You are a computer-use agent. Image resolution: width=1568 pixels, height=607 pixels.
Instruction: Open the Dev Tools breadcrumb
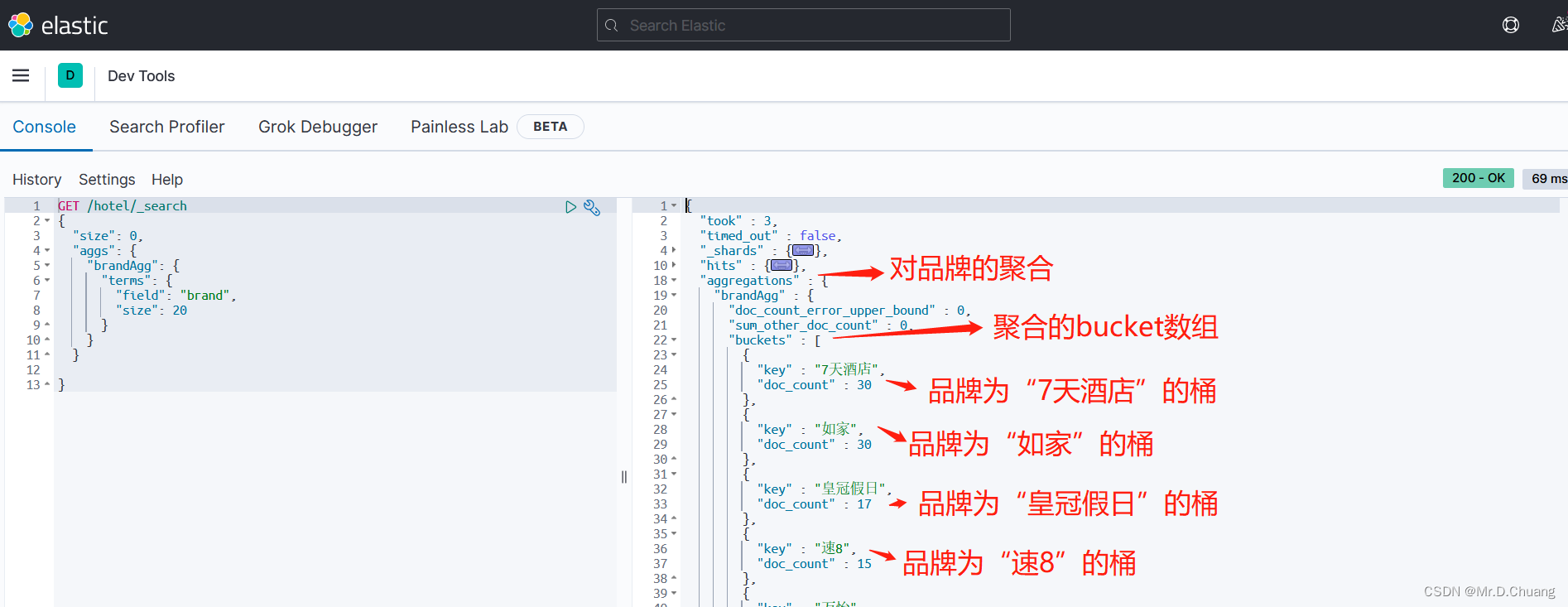pos(141,76)
